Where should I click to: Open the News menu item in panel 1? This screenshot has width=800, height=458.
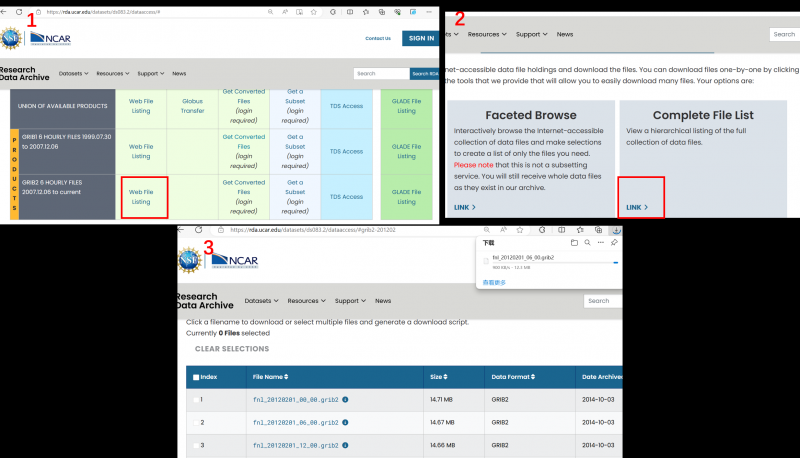(x=179, y=73)
